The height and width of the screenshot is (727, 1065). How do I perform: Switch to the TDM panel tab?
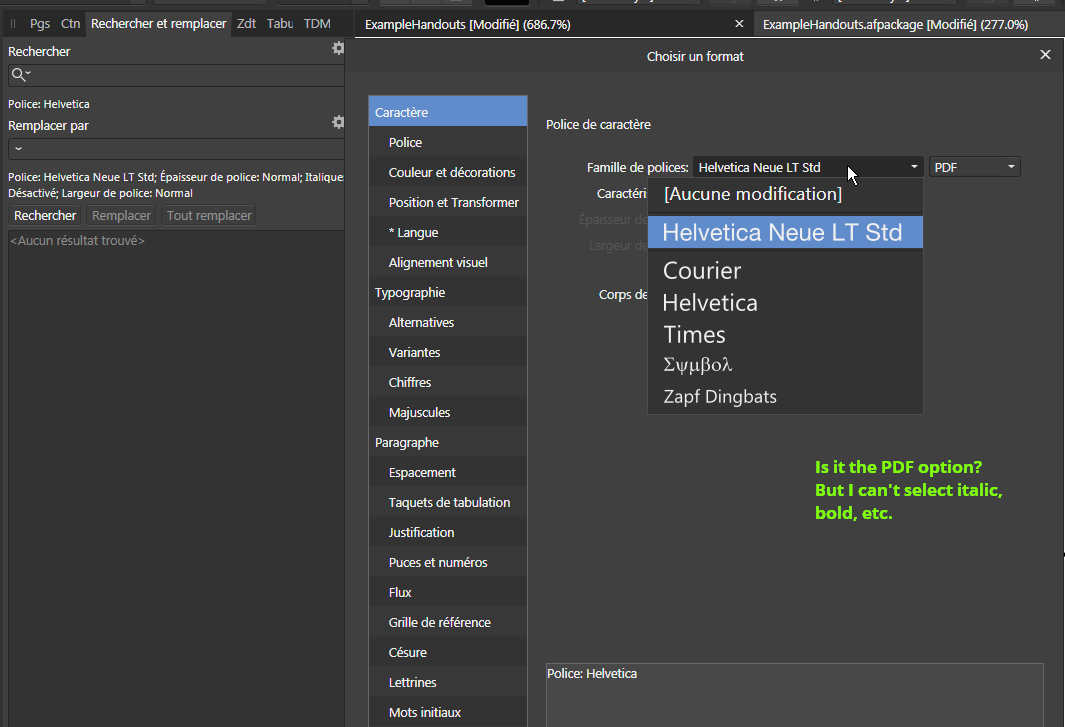click(317, 24)
